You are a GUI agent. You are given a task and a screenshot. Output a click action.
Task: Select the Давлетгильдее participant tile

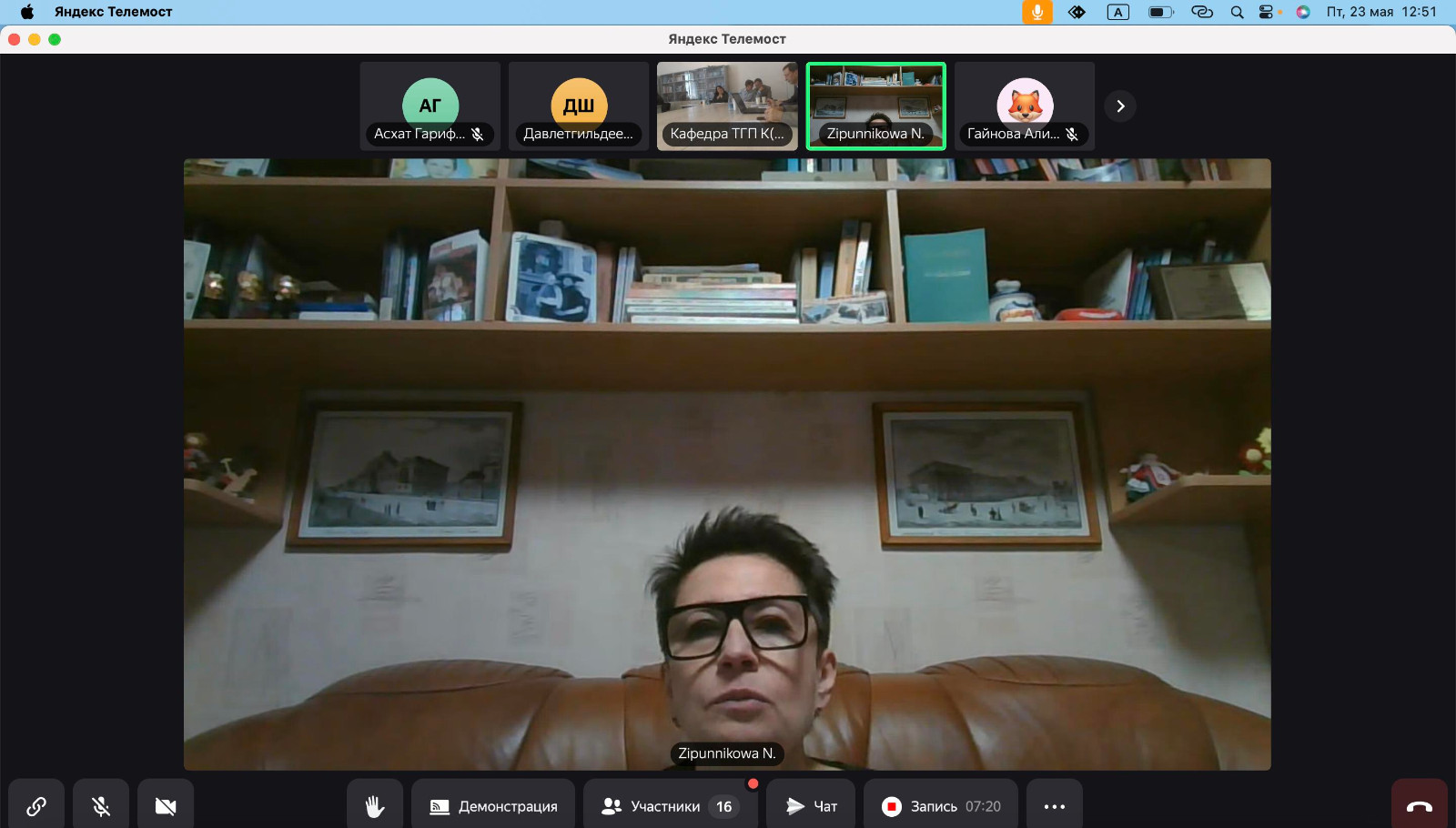(579, 106)
